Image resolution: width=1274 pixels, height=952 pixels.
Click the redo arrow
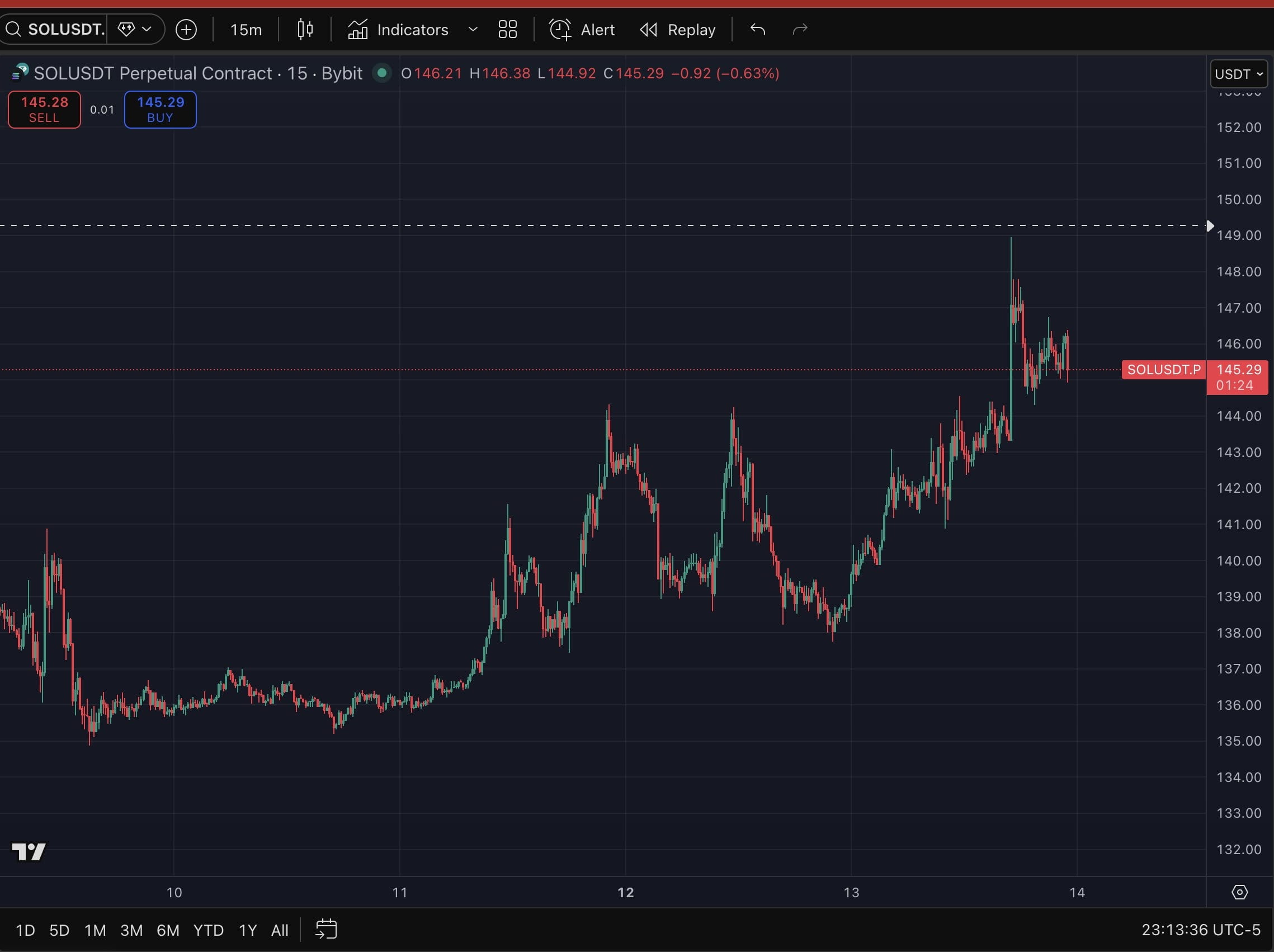tap(799, 30)
